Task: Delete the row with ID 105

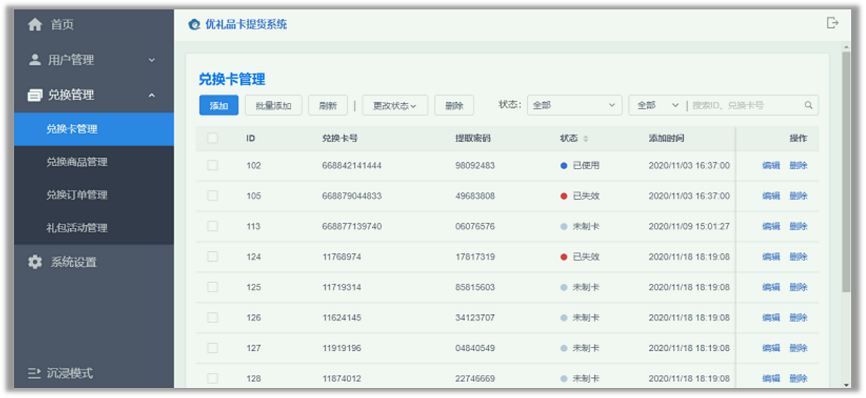Action: 798,196
